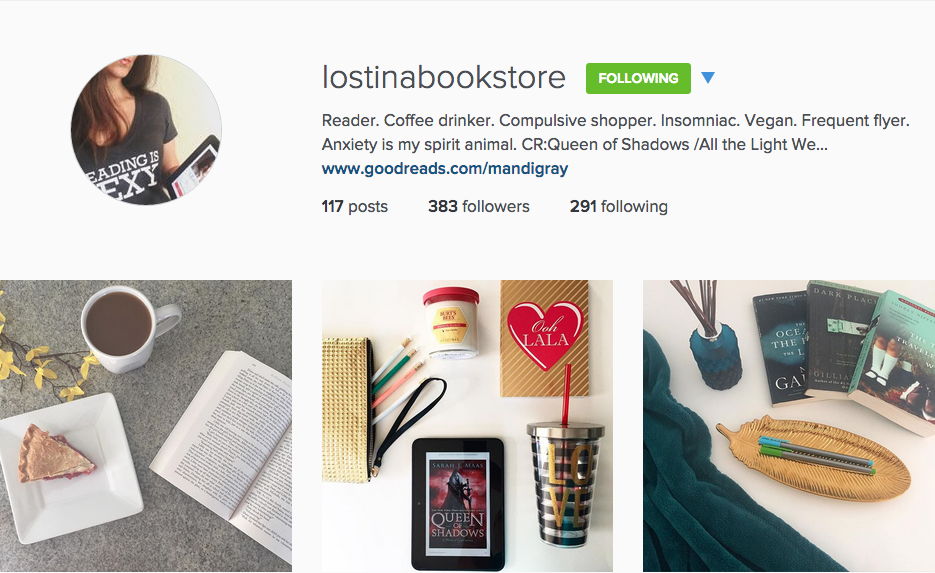Open the goodreads.com/mandigray link

[x=445, y=169]
